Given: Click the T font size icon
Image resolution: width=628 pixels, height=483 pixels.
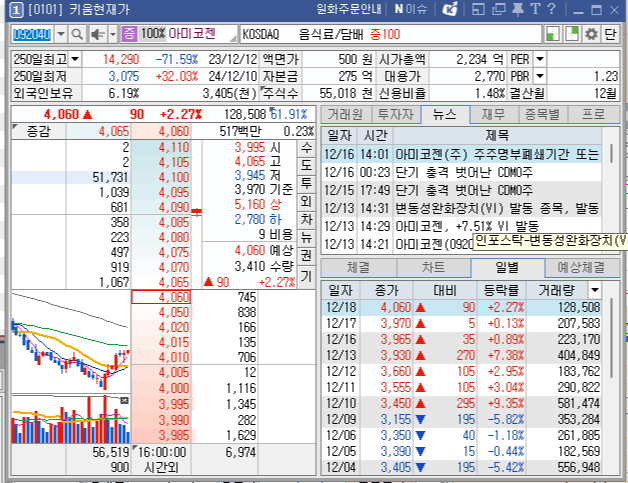Looking at the screenshot, I should tap(535, 9).
